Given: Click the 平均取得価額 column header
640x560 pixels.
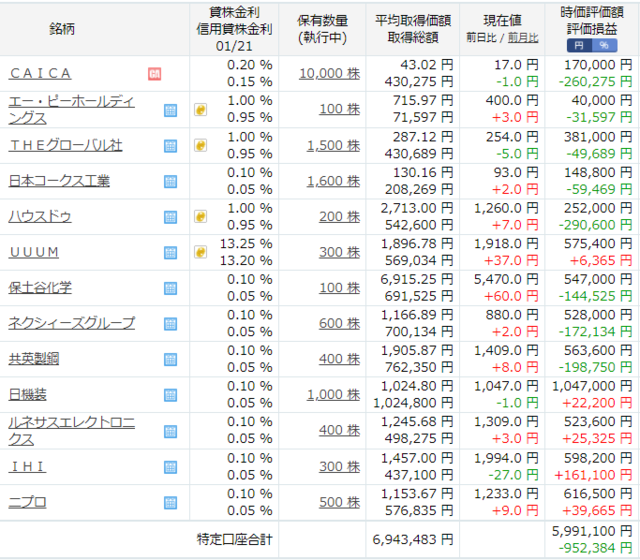Looking at the screenshot, I should [x=413, y=21].
